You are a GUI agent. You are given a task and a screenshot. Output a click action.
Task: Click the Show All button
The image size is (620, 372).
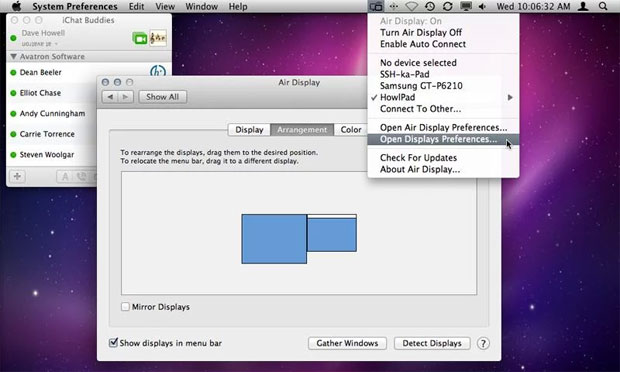coord(163,97)
